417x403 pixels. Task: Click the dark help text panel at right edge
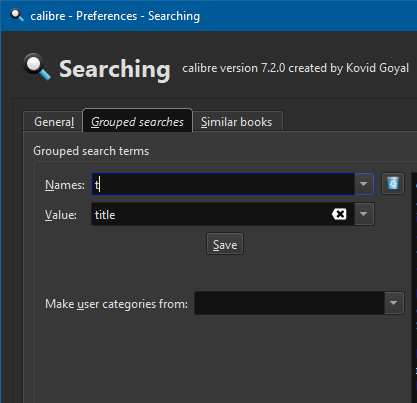(414, 287)
